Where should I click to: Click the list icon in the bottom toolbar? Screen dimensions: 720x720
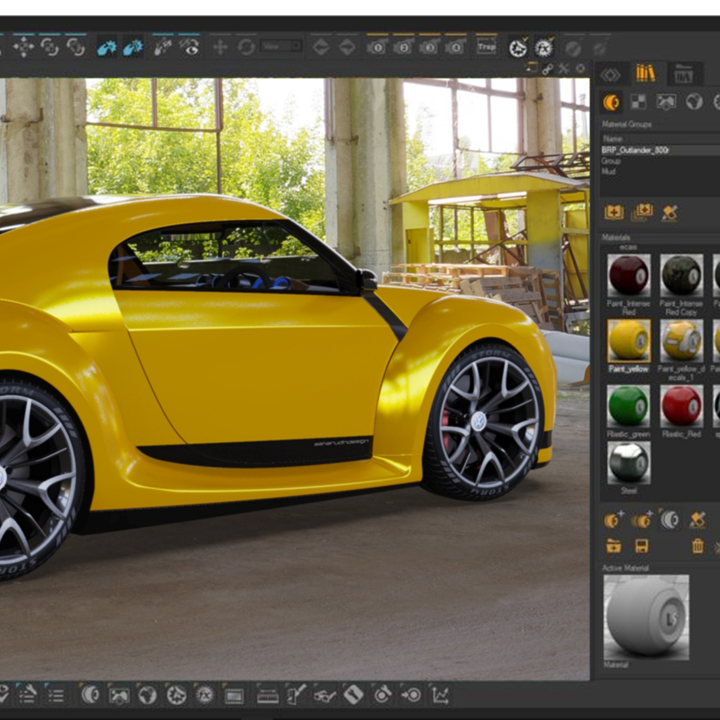56,695
